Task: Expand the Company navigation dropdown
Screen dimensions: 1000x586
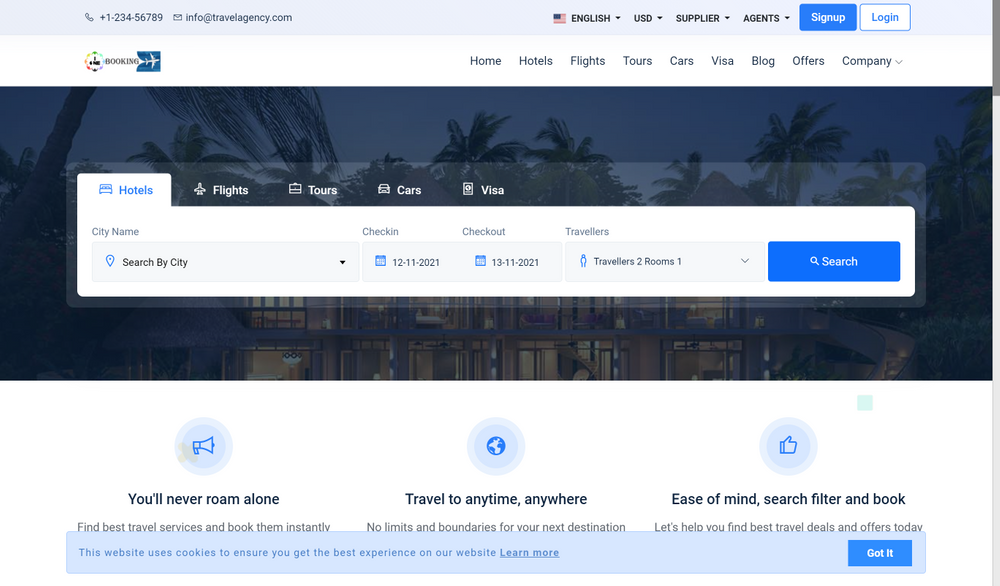Action: (871, 61)
